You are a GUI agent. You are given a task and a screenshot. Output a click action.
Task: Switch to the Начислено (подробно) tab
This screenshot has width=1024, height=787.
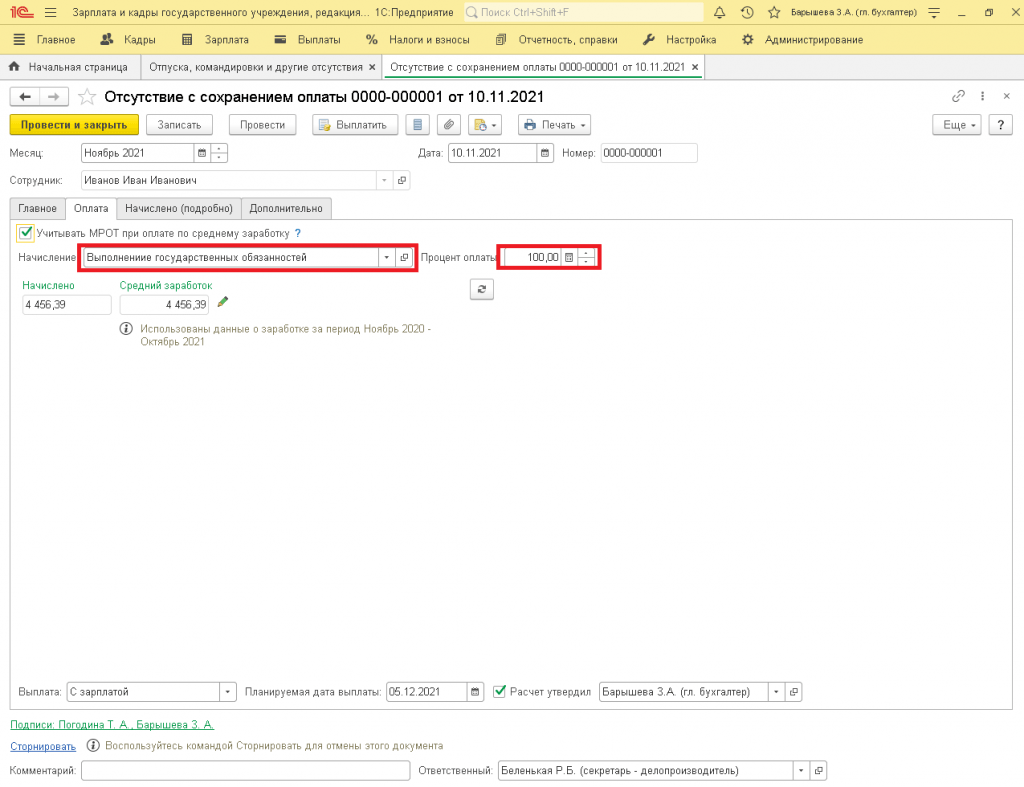pos(178,208)
